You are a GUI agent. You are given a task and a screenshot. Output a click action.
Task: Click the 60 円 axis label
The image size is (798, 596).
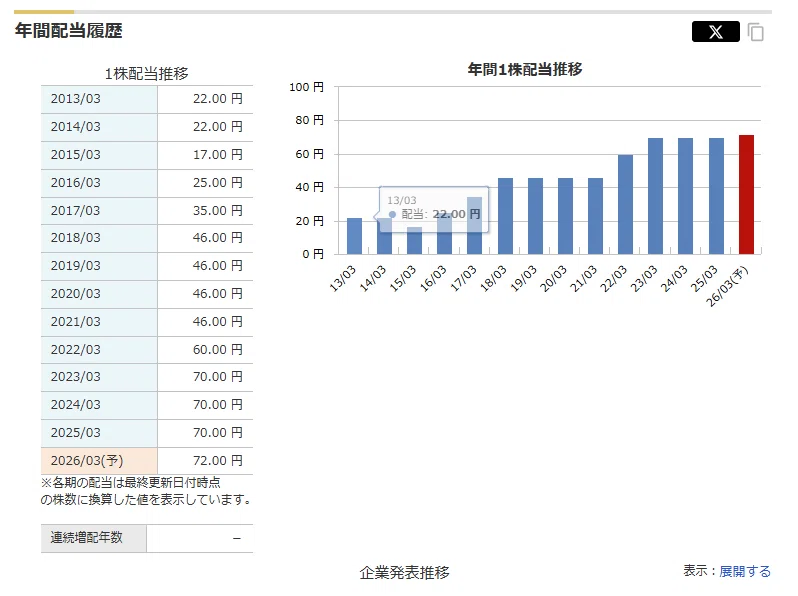309,154
